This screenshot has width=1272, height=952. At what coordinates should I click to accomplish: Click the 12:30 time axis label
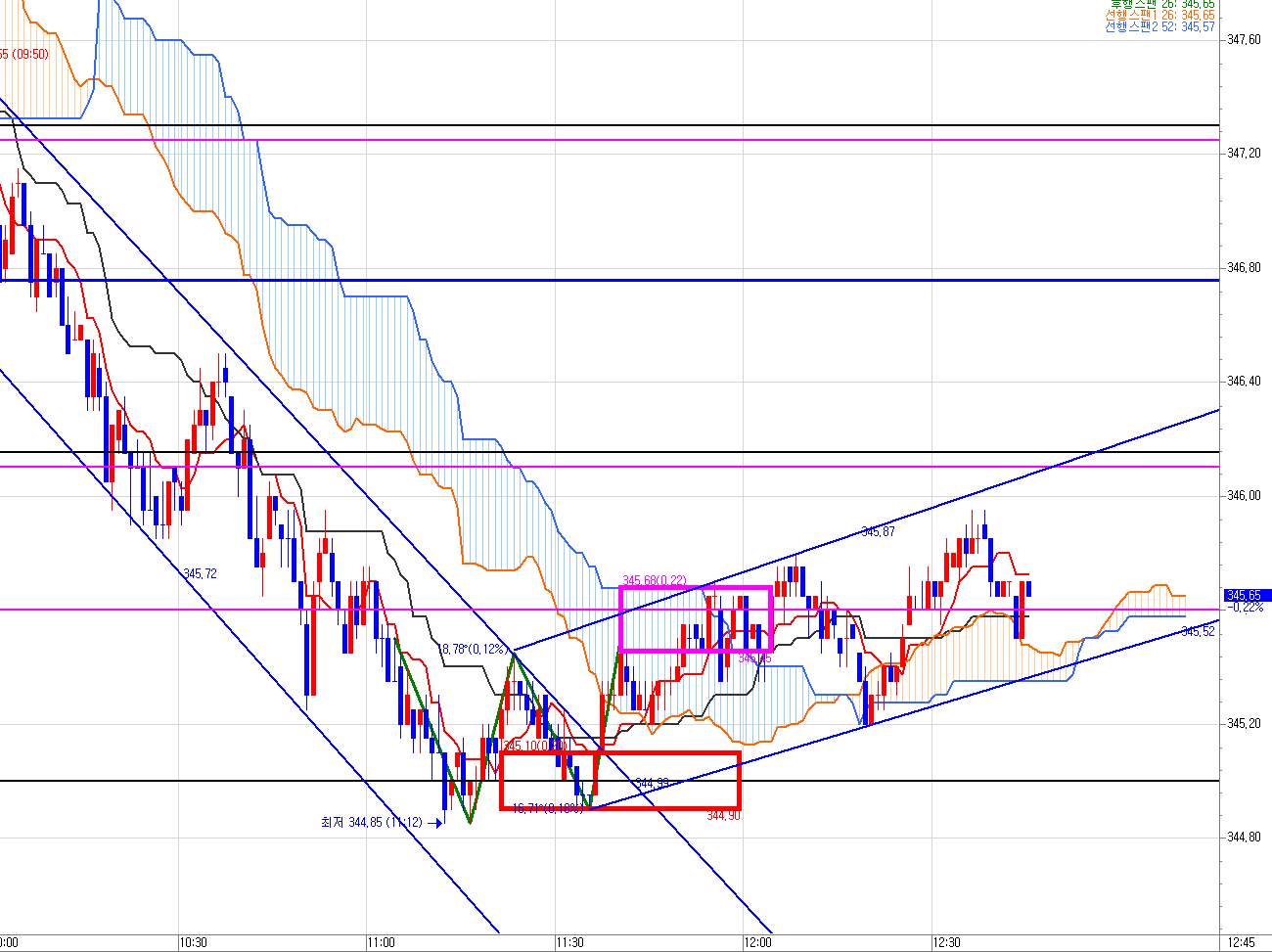click(x=946, y=942)
